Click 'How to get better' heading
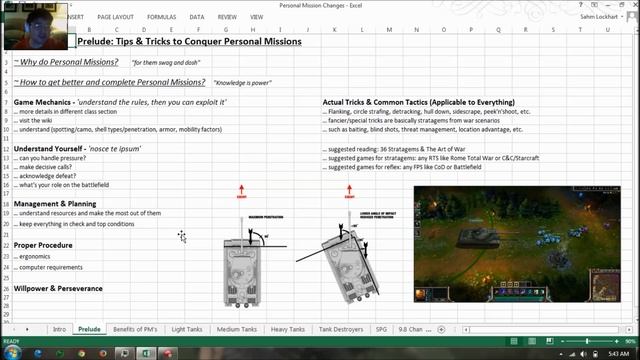The image size is (640, 360). tap(109, 82)
